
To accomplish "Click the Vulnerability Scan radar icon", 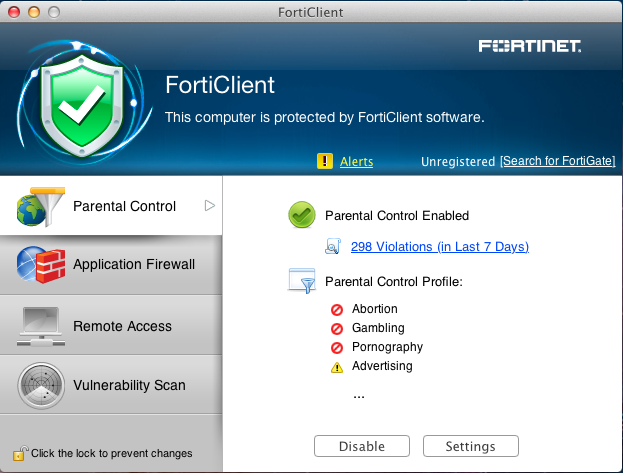I will [x=41, y=385].
